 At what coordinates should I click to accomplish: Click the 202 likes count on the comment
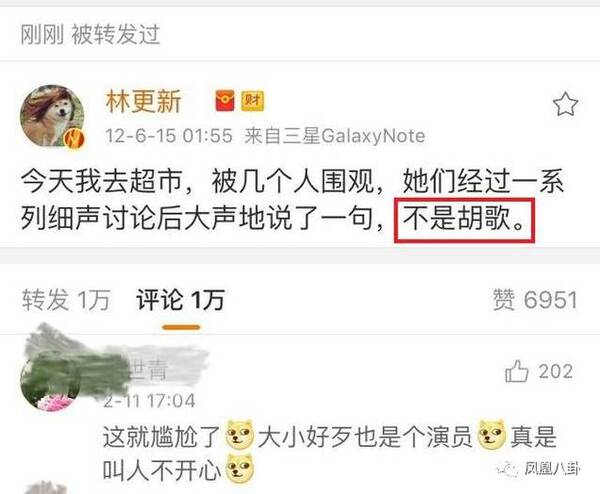coord(556,372)
